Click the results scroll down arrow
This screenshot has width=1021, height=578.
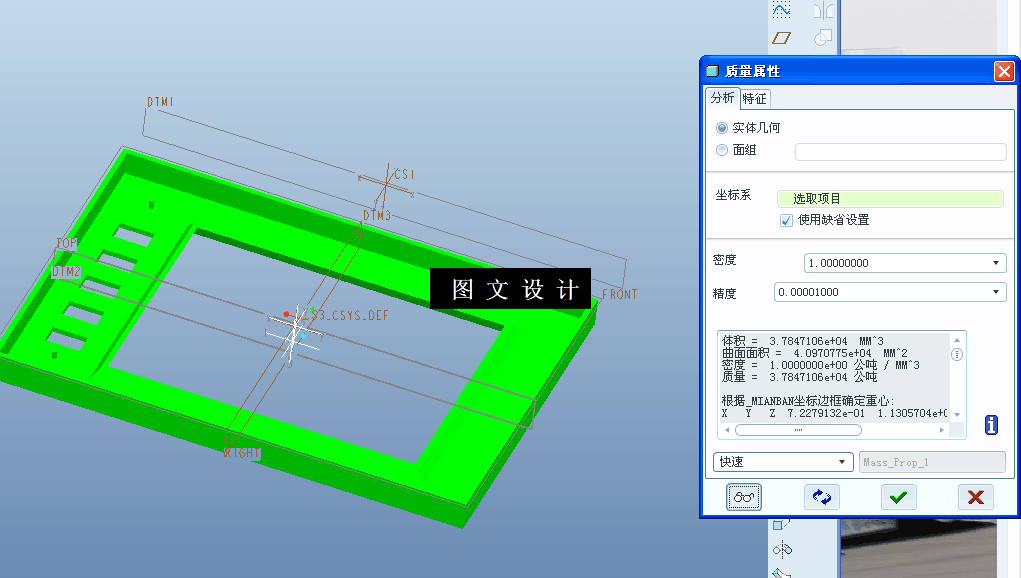957,415
